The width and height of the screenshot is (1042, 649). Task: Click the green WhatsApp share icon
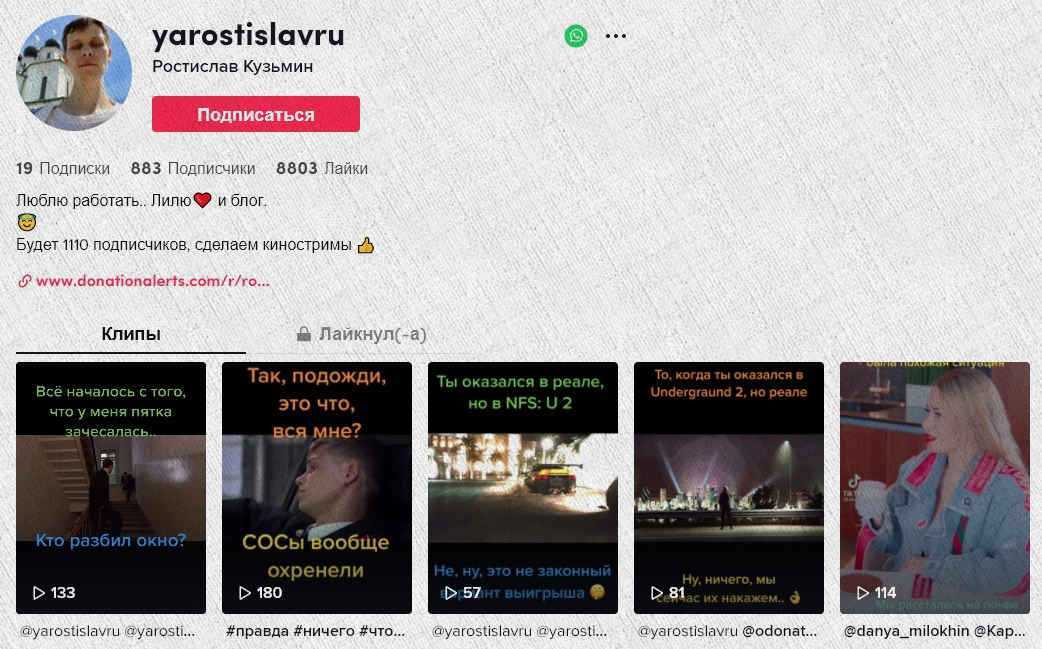click(x=575, y=36)
